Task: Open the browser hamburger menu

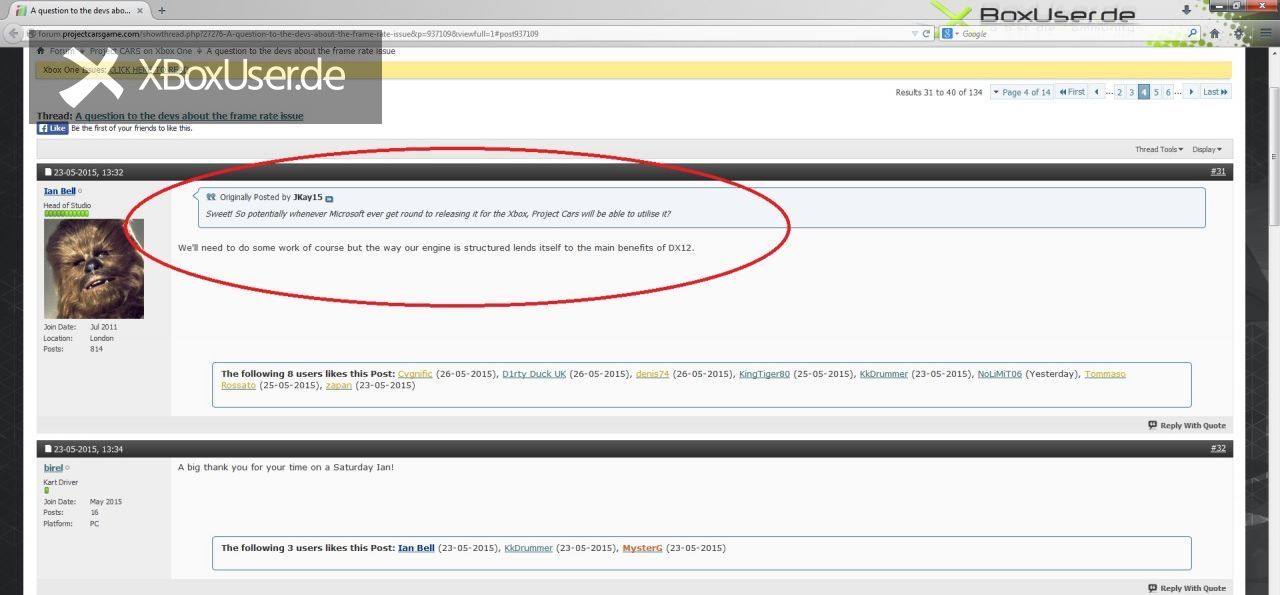Action: coord(1267,33)
